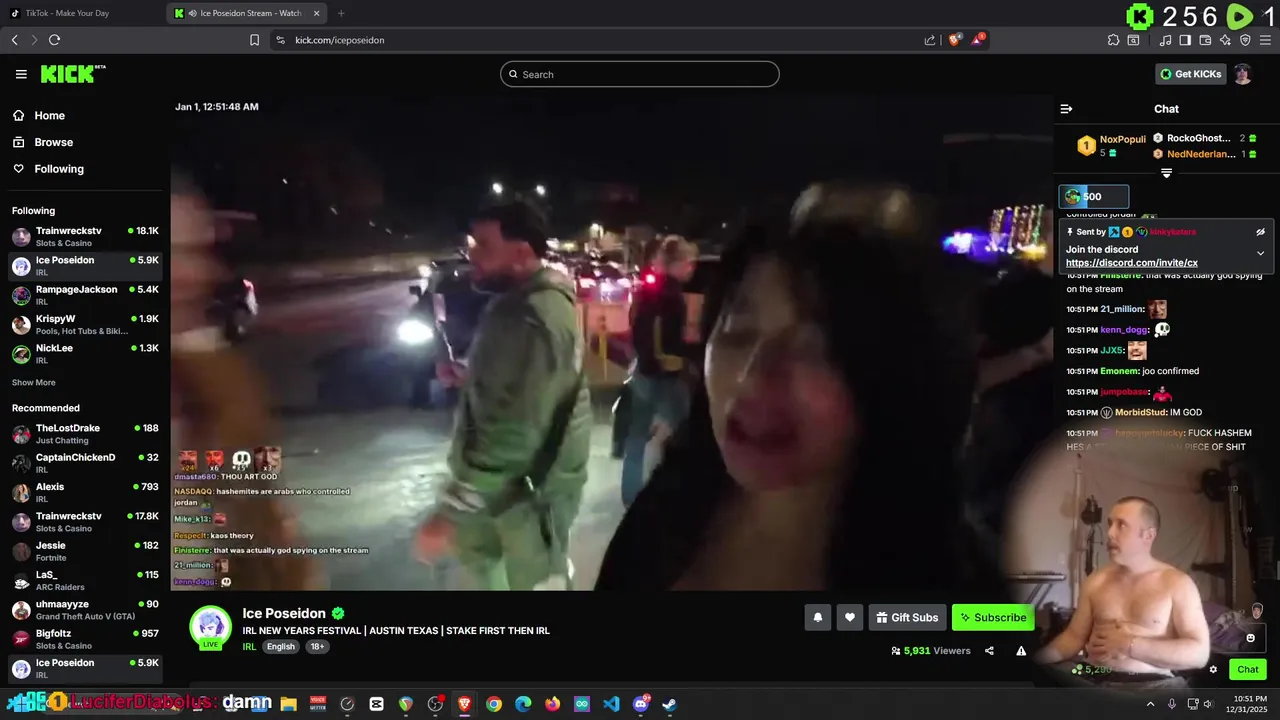Expand Show More in Following list
Screen dimensions: 1280x720
click(x=34, y=383)
